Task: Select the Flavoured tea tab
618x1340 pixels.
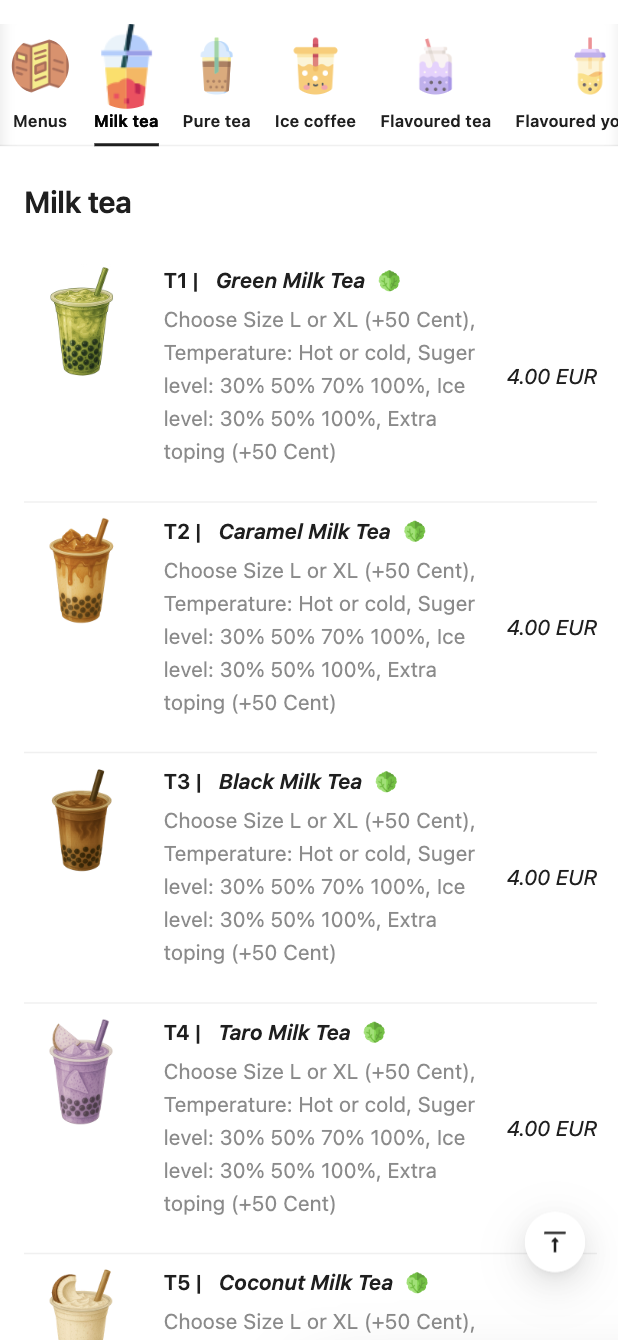Action: [x=435, y=121]
